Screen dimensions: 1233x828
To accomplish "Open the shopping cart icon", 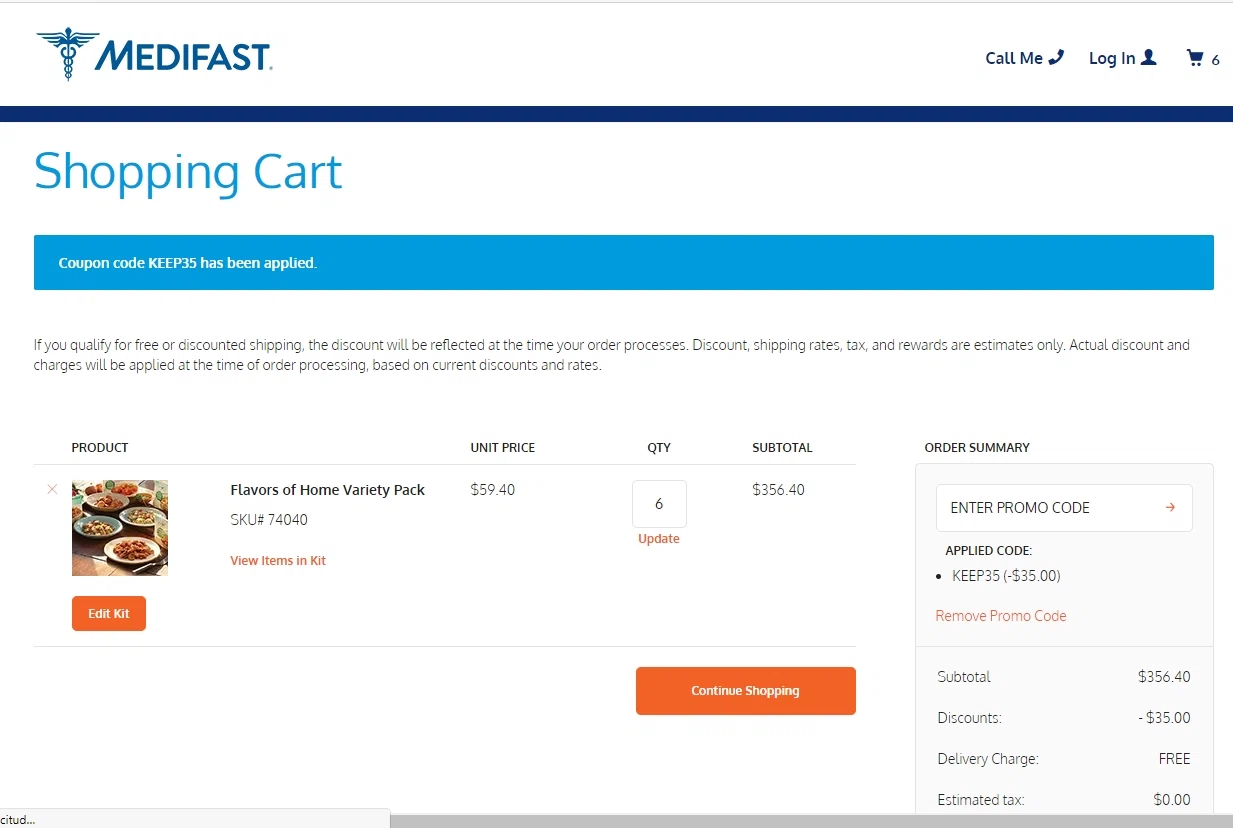I will tap(1194, 58).
